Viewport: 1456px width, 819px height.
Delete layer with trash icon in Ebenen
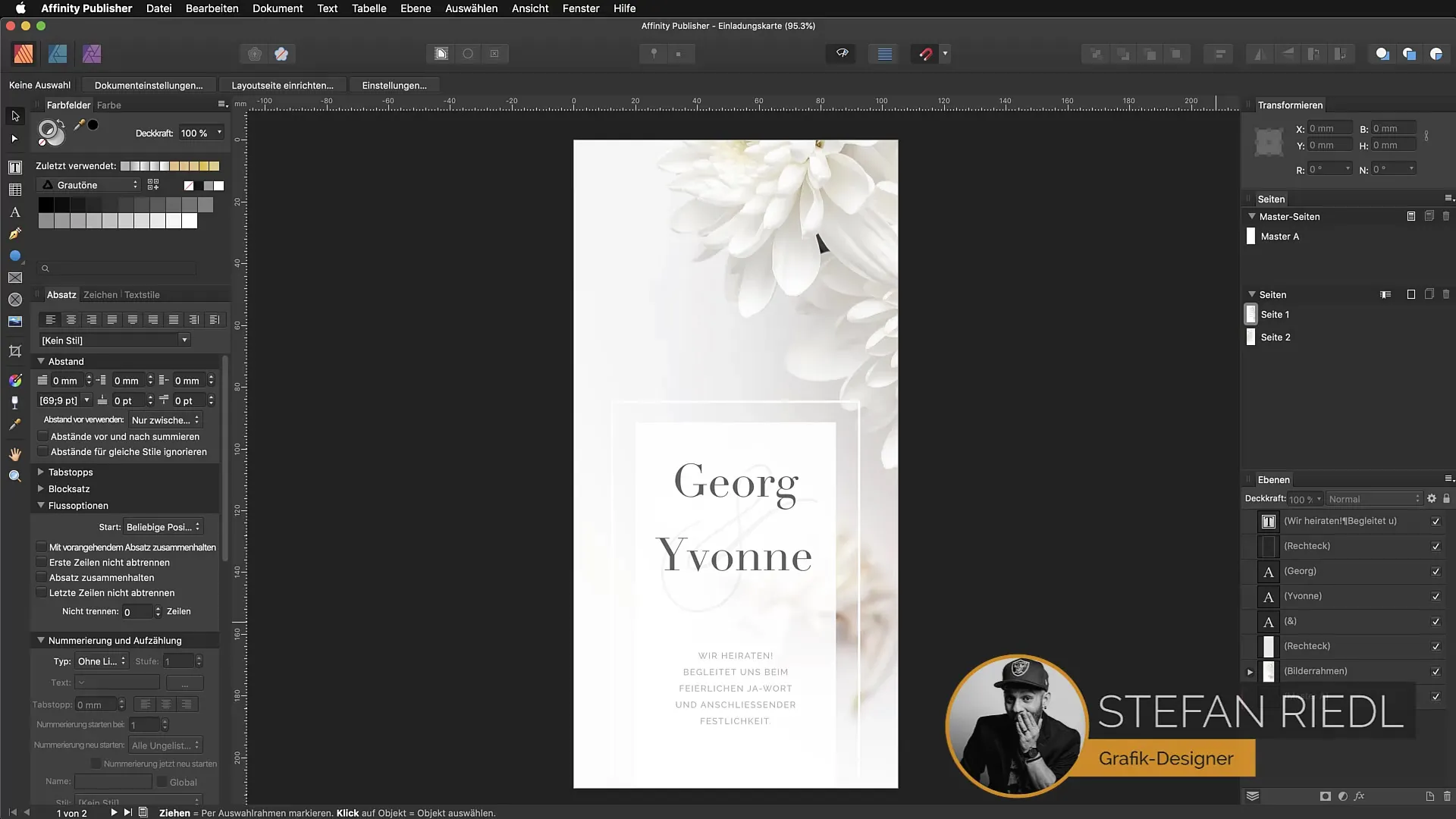tap(1447, 796)
